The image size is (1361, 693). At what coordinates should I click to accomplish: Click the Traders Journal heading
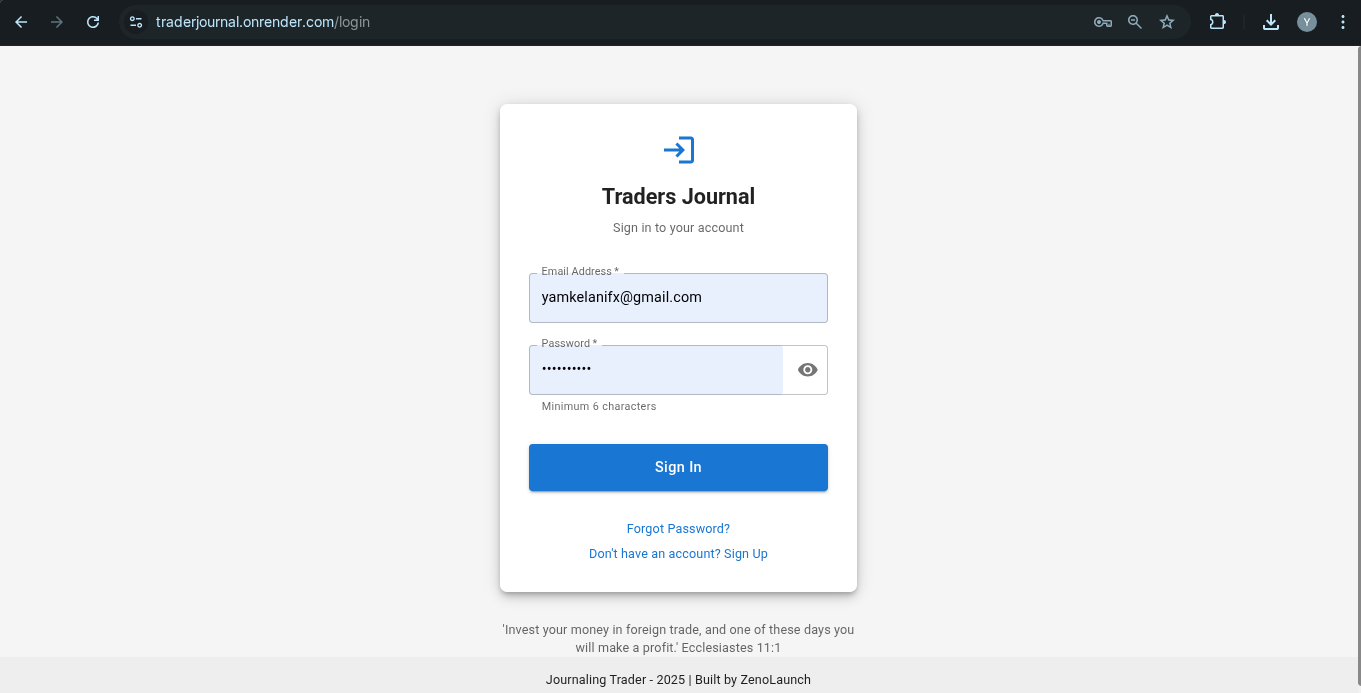(678, 197)
